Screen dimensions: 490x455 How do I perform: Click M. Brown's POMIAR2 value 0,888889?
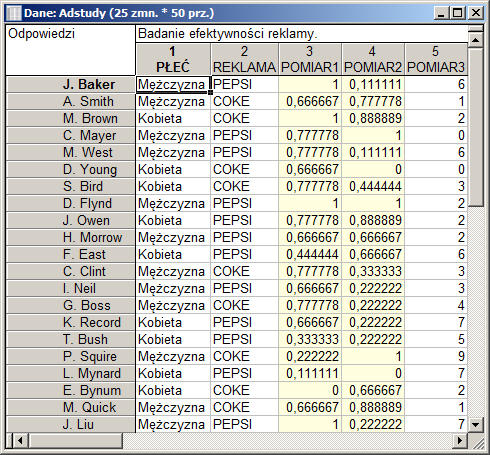(373, 119)
